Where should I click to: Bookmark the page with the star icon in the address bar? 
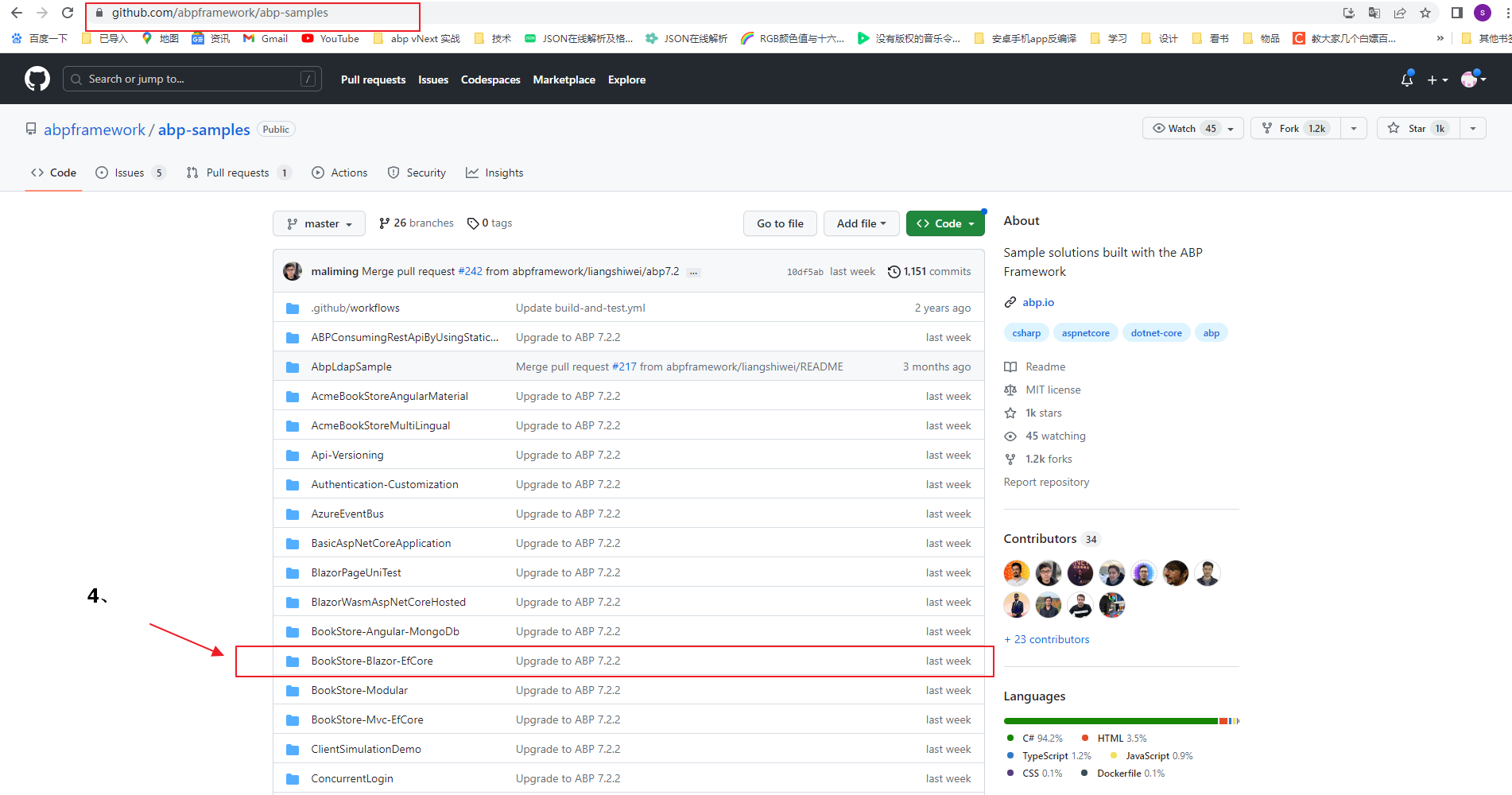pyautogui.click(x=1425, y=13)
